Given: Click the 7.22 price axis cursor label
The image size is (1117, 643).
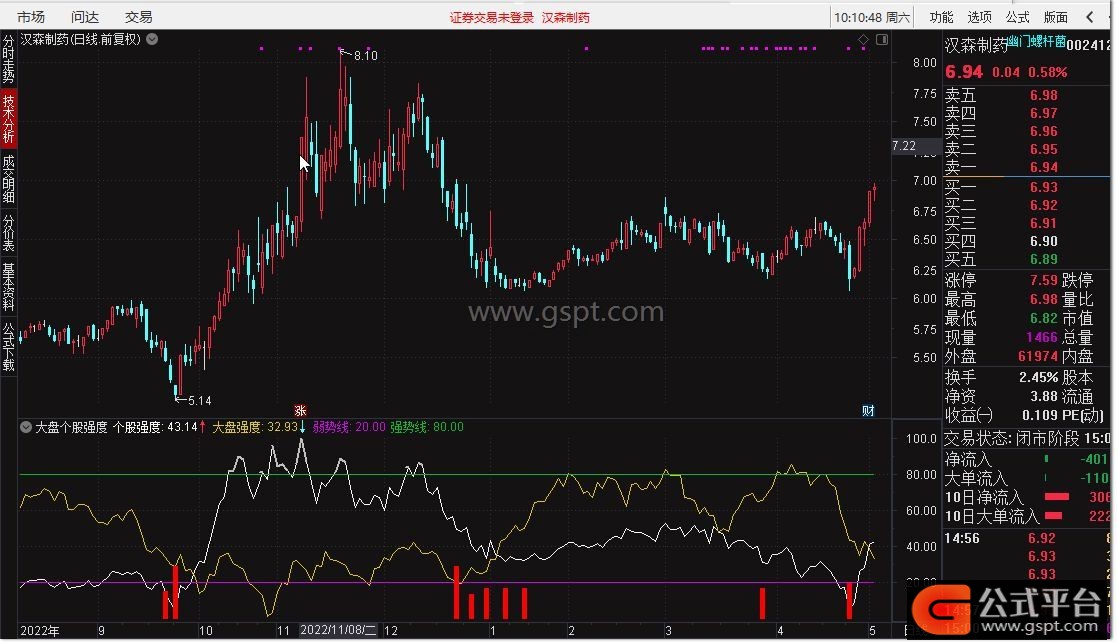Looking at the screenshot, I should point(904,146).
